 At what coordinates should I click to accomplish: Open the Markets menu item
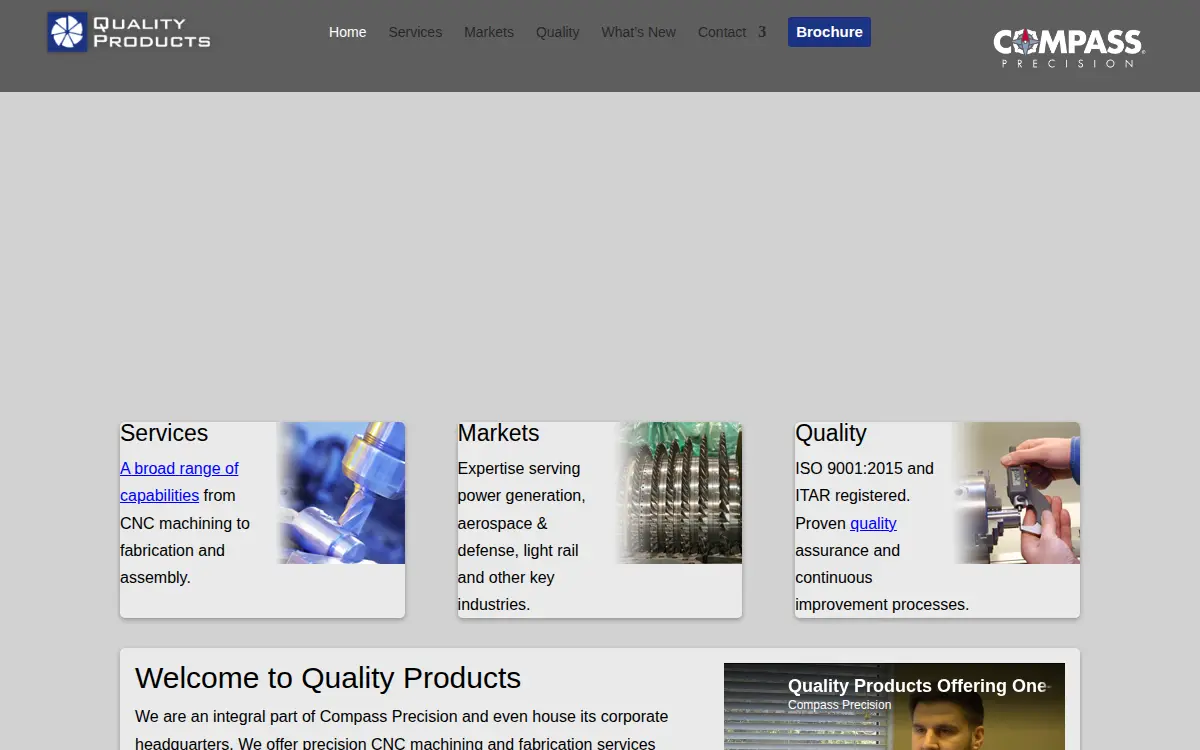489,32
